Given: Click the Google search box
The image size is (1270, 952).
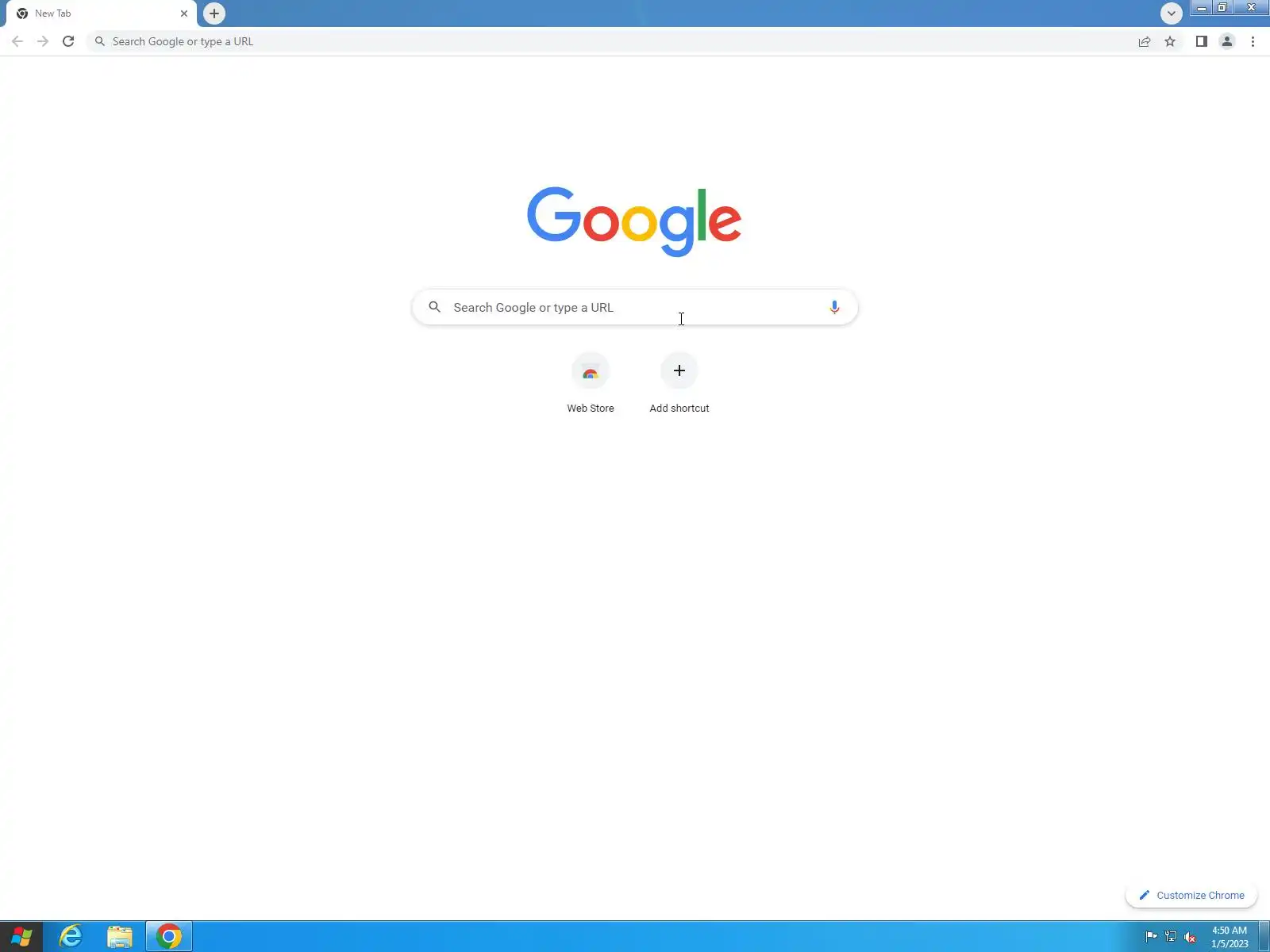Looking at the screenshot, I should (635, 307).
